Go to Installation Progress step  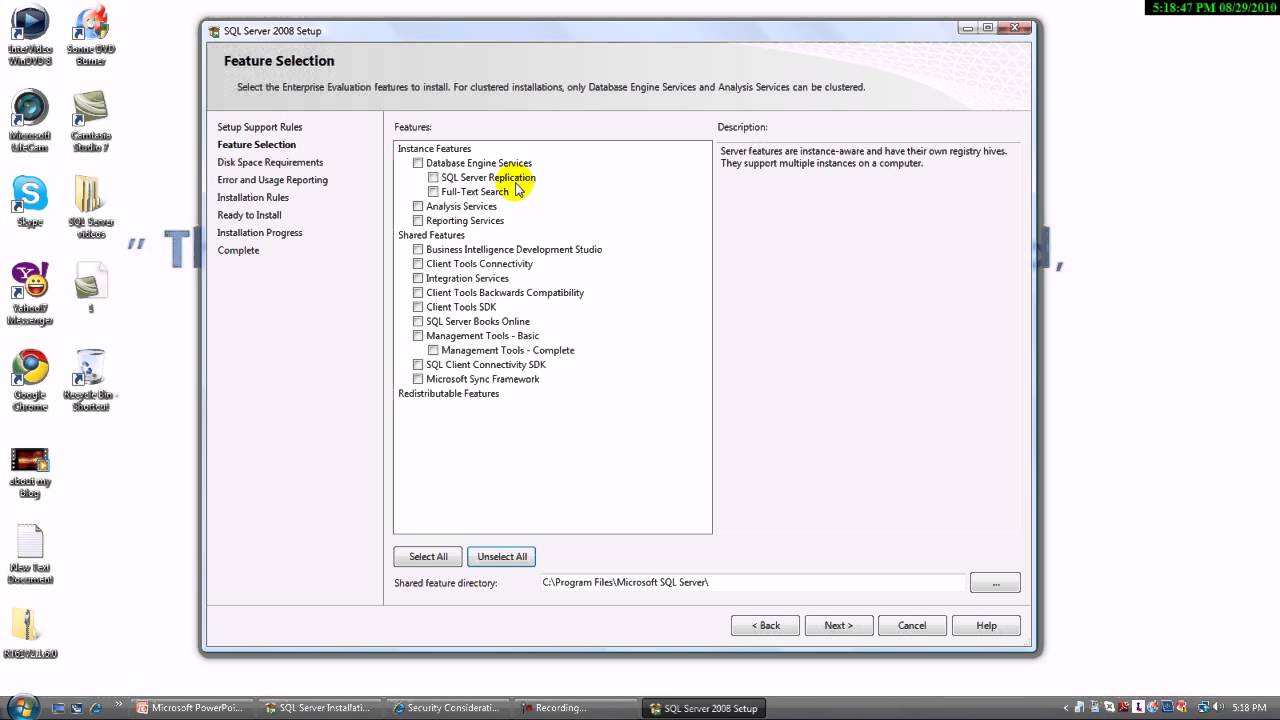click(259, 233)
